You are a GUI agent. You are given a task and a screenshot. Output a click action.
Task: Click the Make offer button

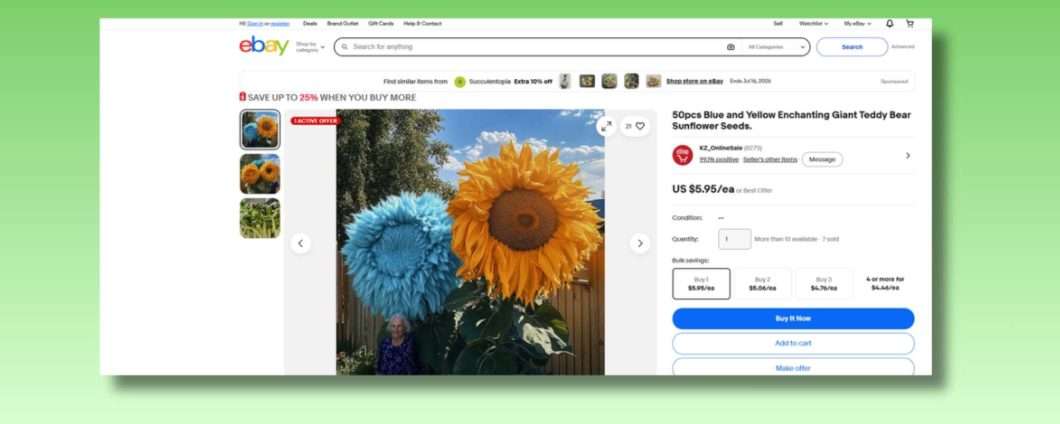pyautogui.click(x=793, y=367)
